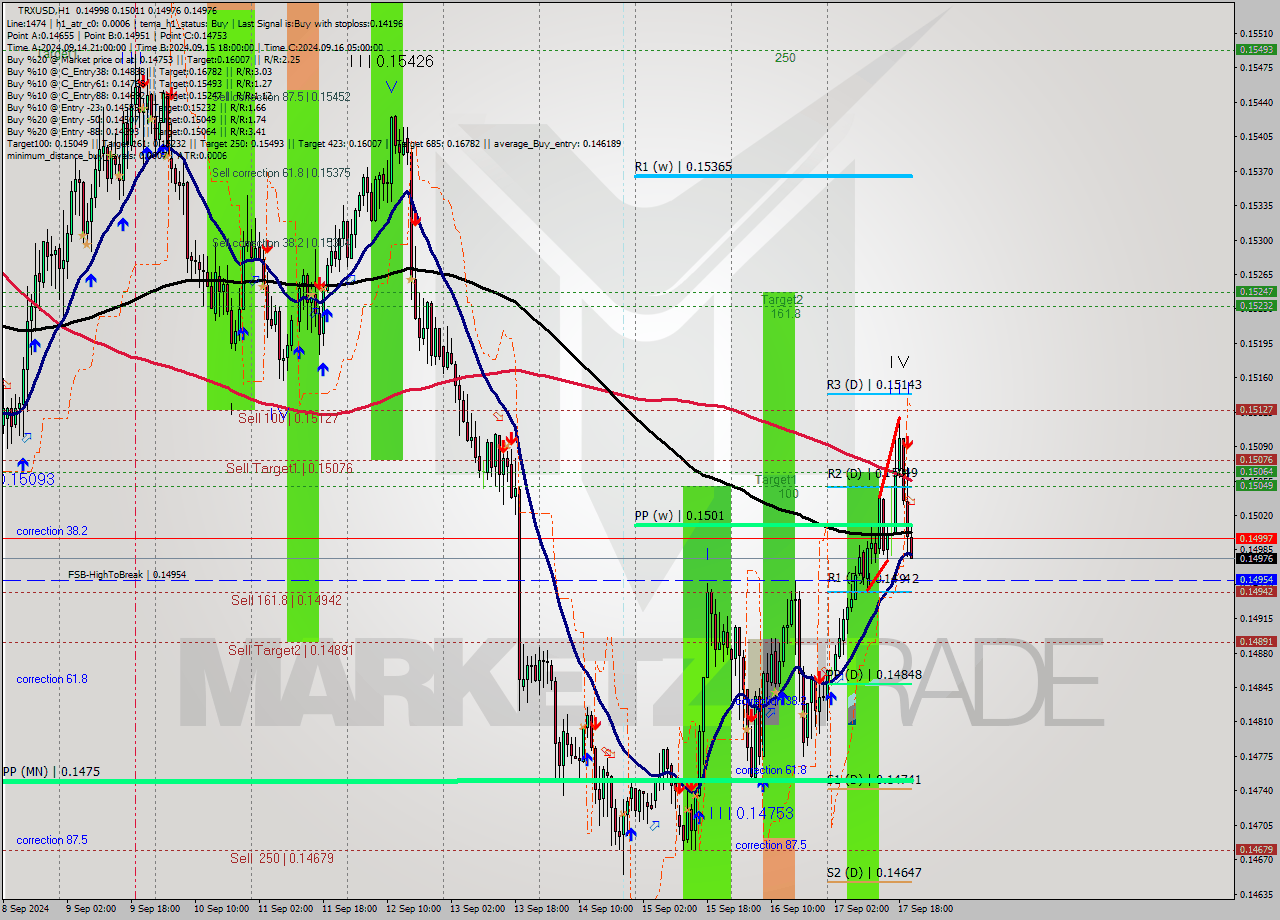Click the 'Target1 100' label
The image size is (1280, 920).
click(776, 487)
